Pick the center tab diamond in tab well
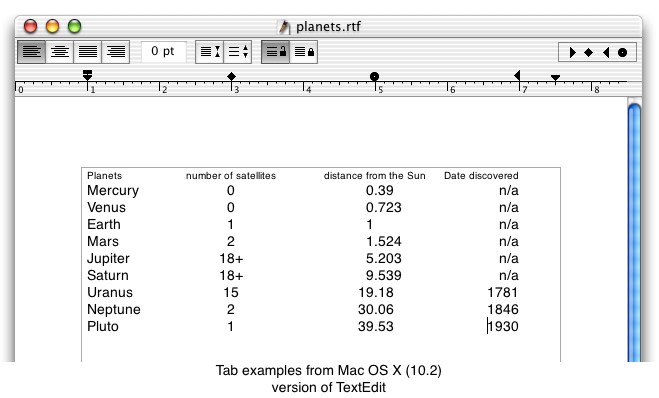The width and height of the screenshot is (659, 398). (x=589, y=53)
